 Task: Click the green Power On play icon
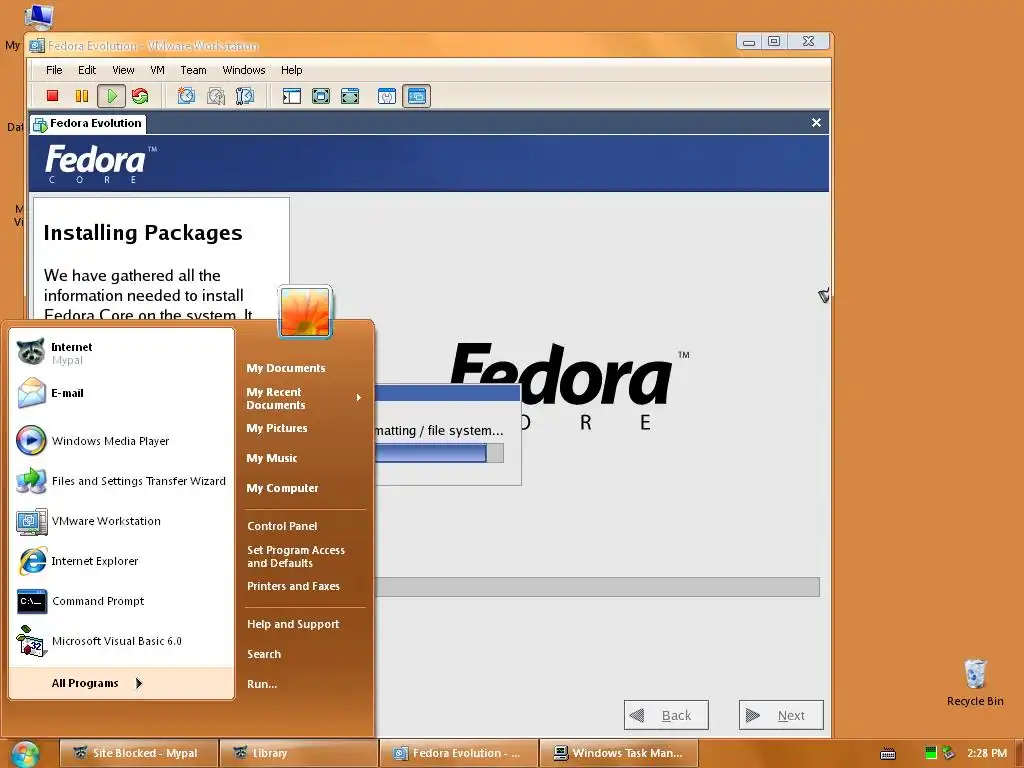pyautogui.click(x=112, y=96)
